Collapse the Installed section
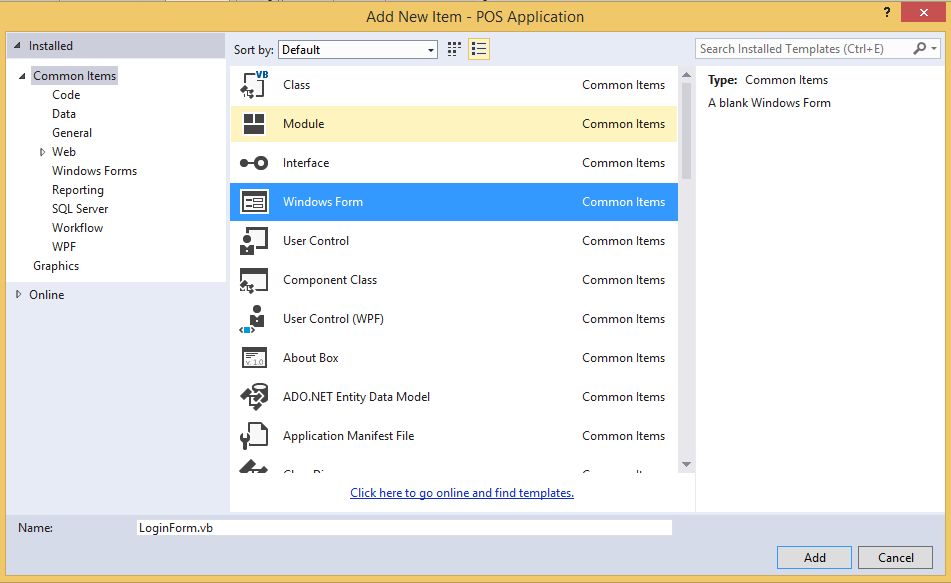Viewport: 951px width, 583px height. (x=17, y=45)
